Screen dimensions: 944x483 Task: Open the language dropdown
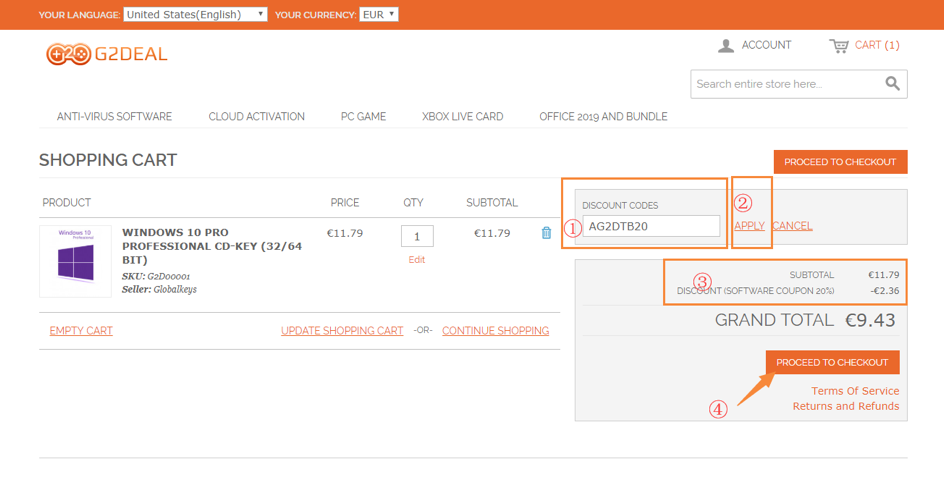[195, 15]
